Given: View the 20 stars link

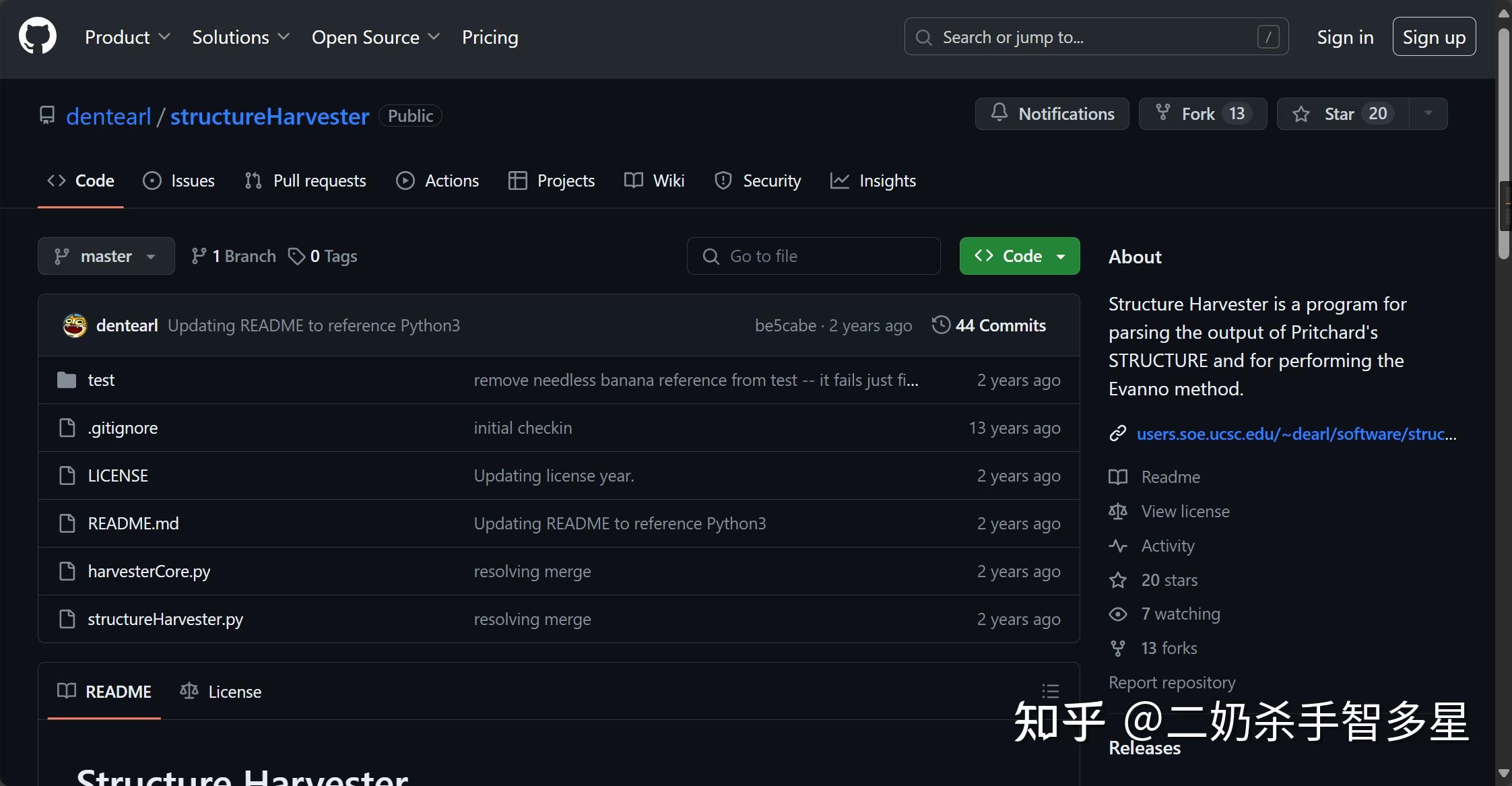Looking at the screenshot, I should (1169, 580).
